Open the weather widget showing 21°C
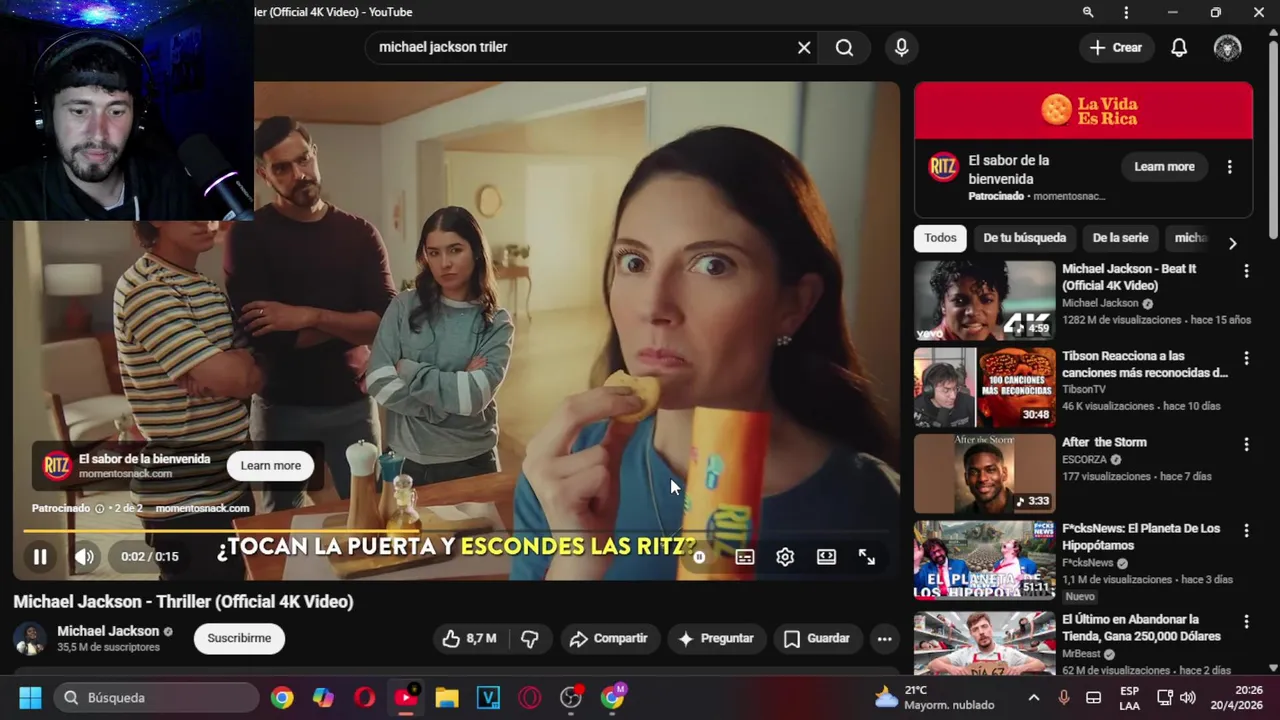Screen dimensions: 1280x720 934,697
